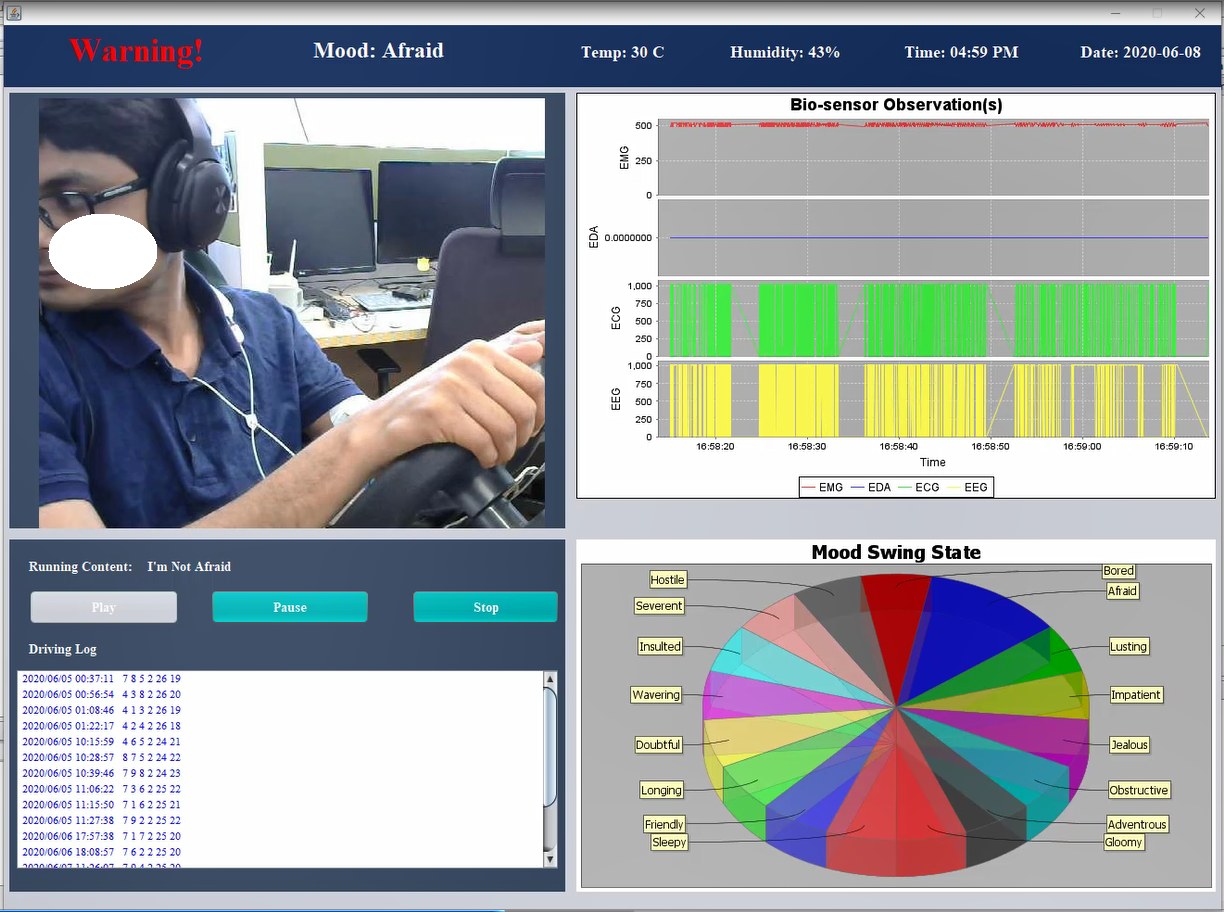Click the Java app icon in title bar
The width and height of the screenshot is (1224, 912).
coord(14,12)
